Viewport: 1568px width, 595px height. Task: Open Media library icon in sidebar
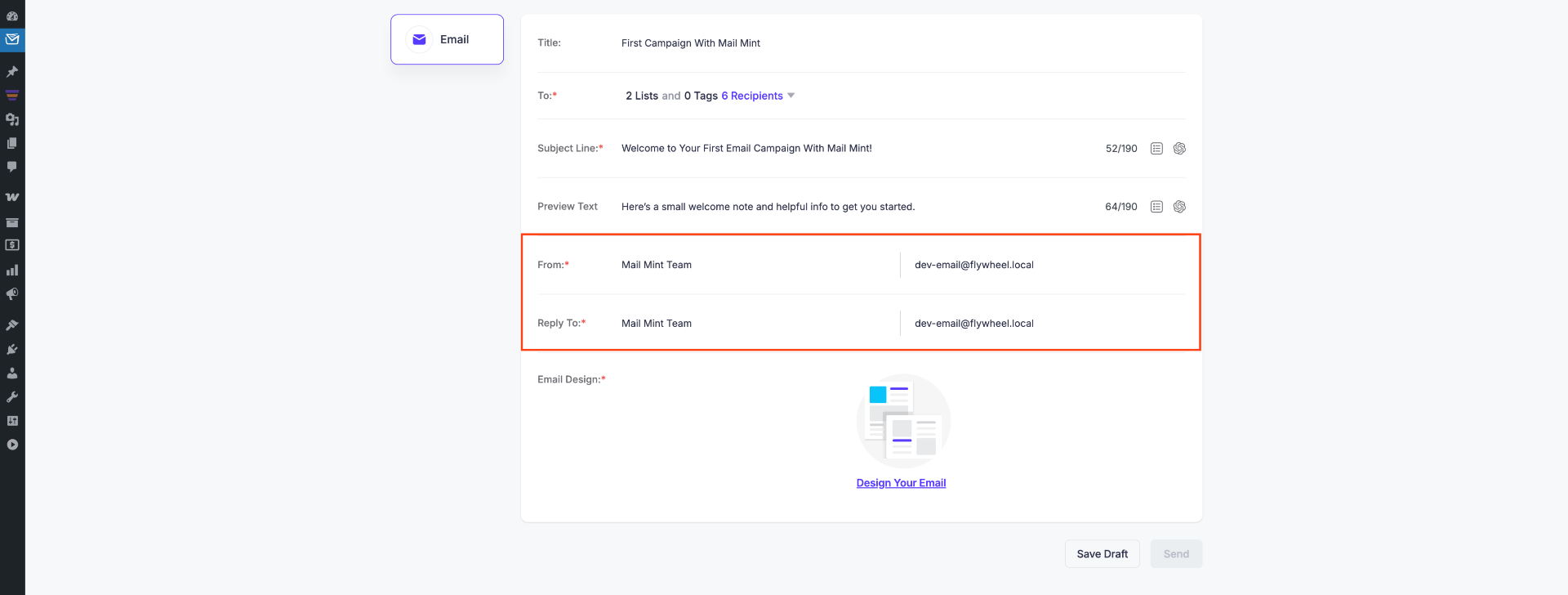click(12, 119)
